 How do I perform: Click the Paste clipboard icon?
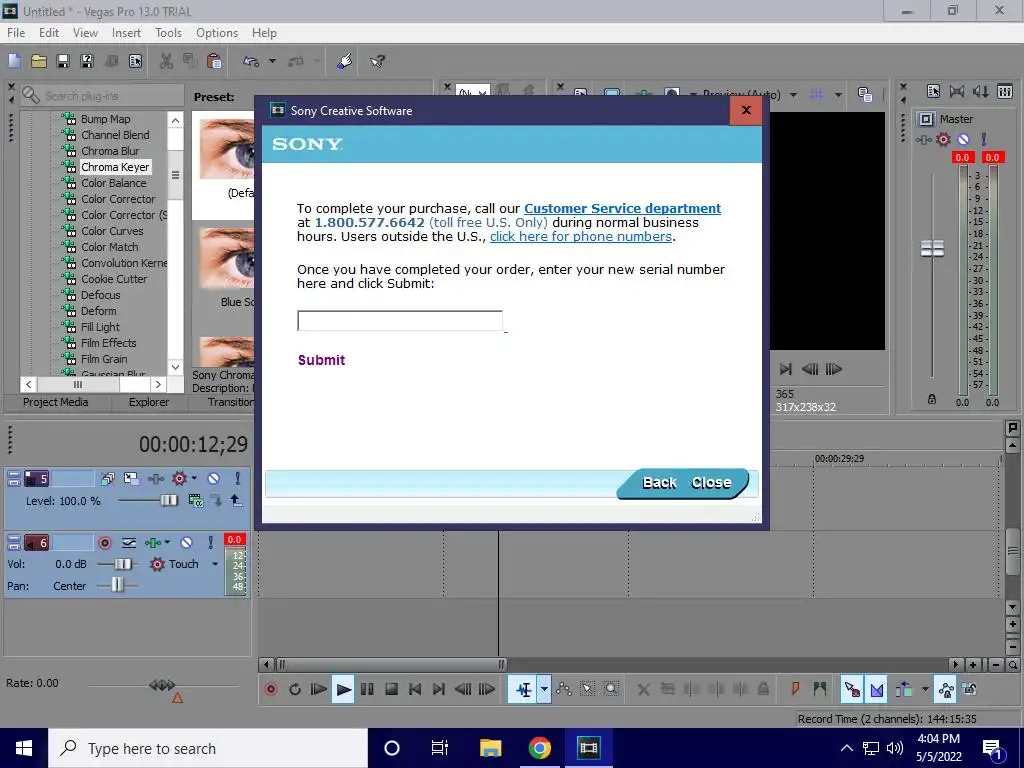click(214, 61)
